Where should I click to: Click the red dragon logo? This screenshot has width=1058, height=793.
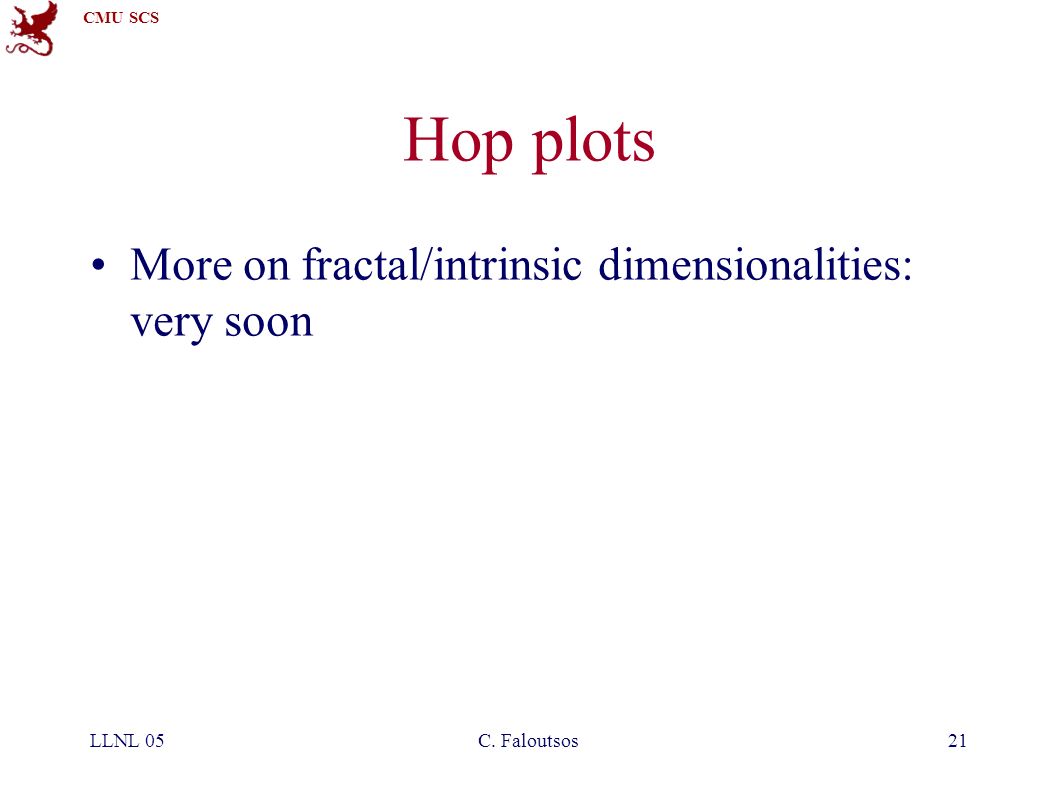[32, 28]
